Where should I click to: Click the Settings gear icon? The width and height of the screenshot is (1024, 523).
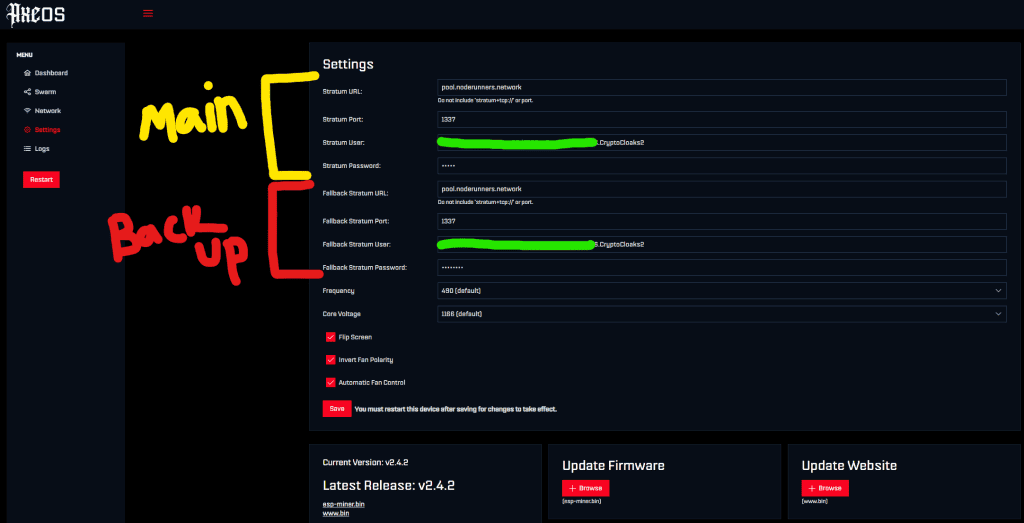pos(27,129)
